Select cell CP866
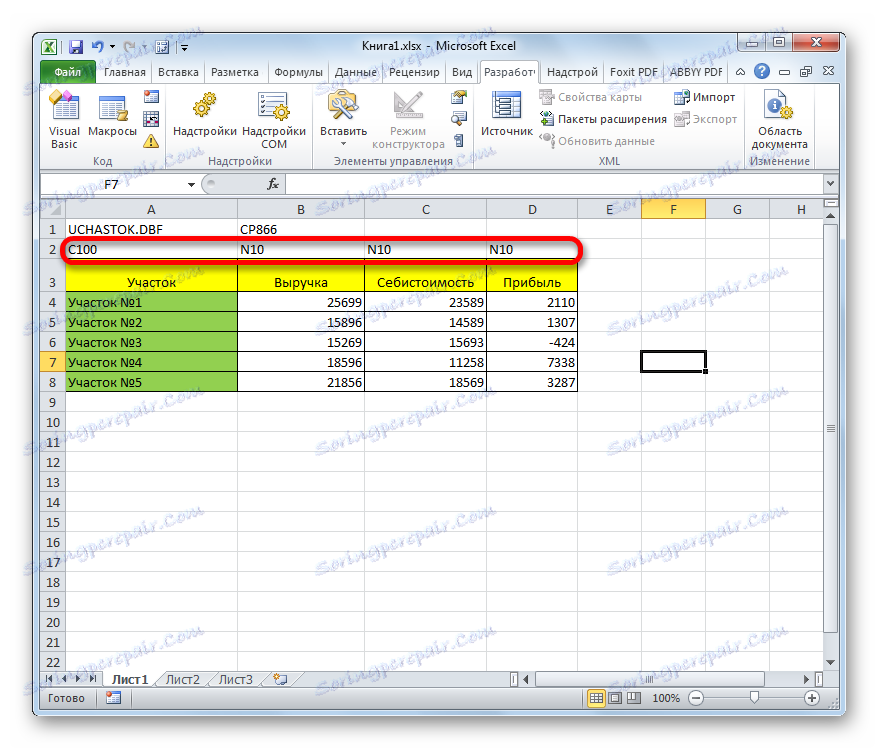This screenshot has width=879, height=749. click(301, 229)
